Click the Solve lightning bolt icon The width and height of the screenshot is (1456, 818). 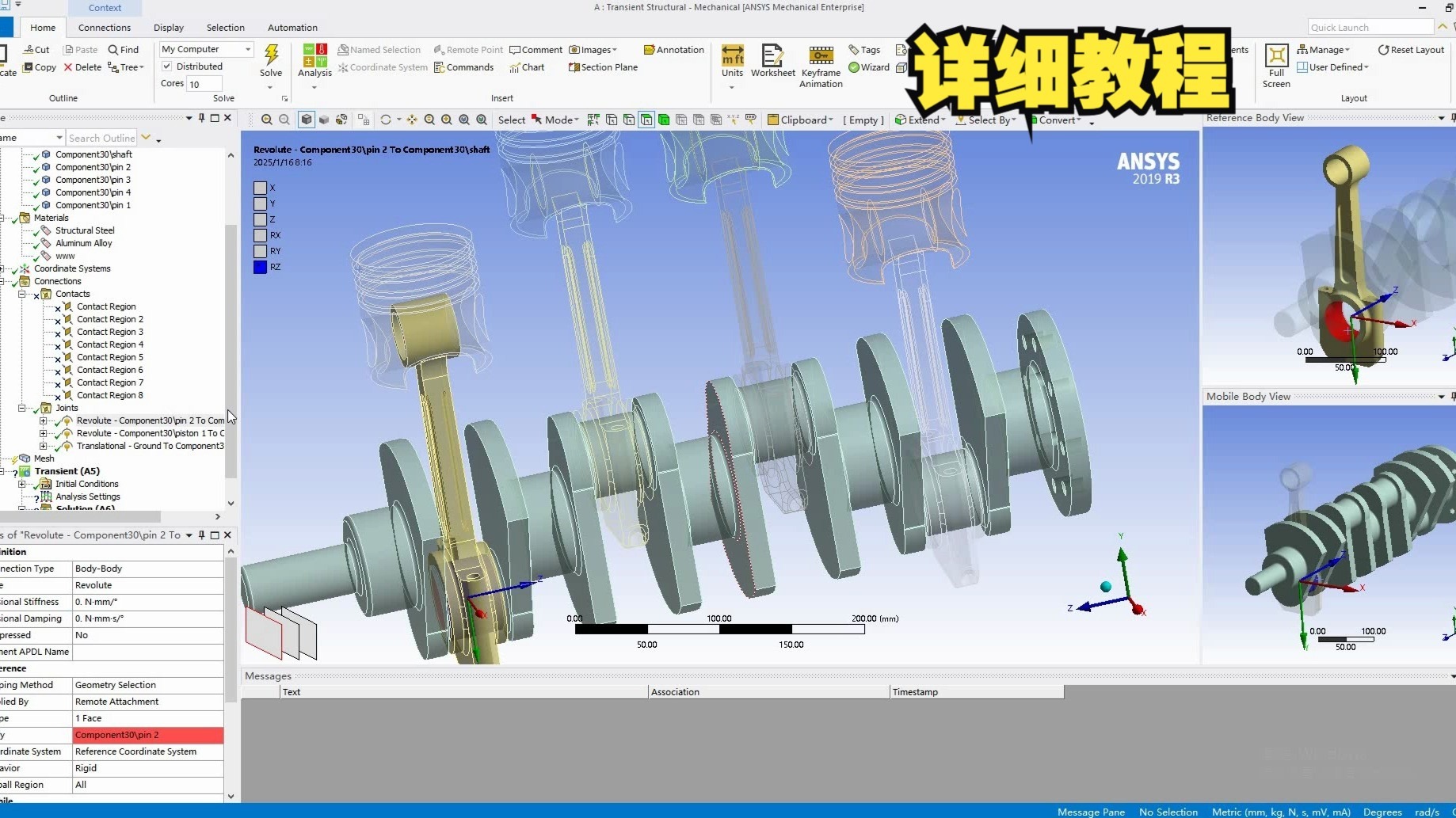[271, 54]
